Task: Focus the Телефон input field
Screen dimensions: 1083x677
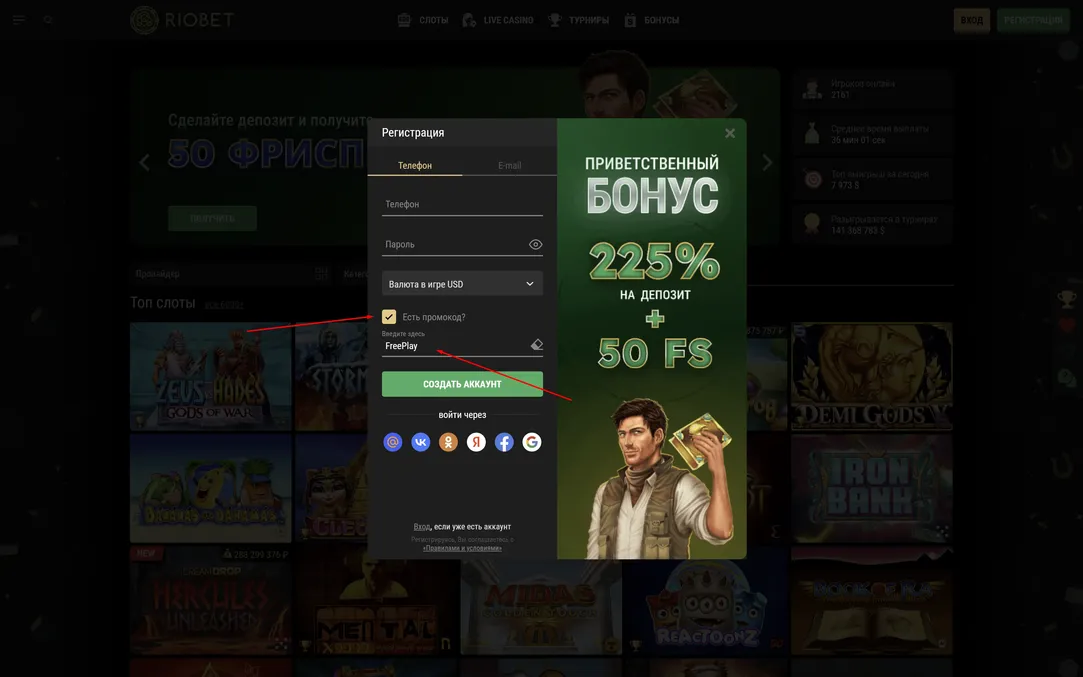Action: (x=462, y=204)
